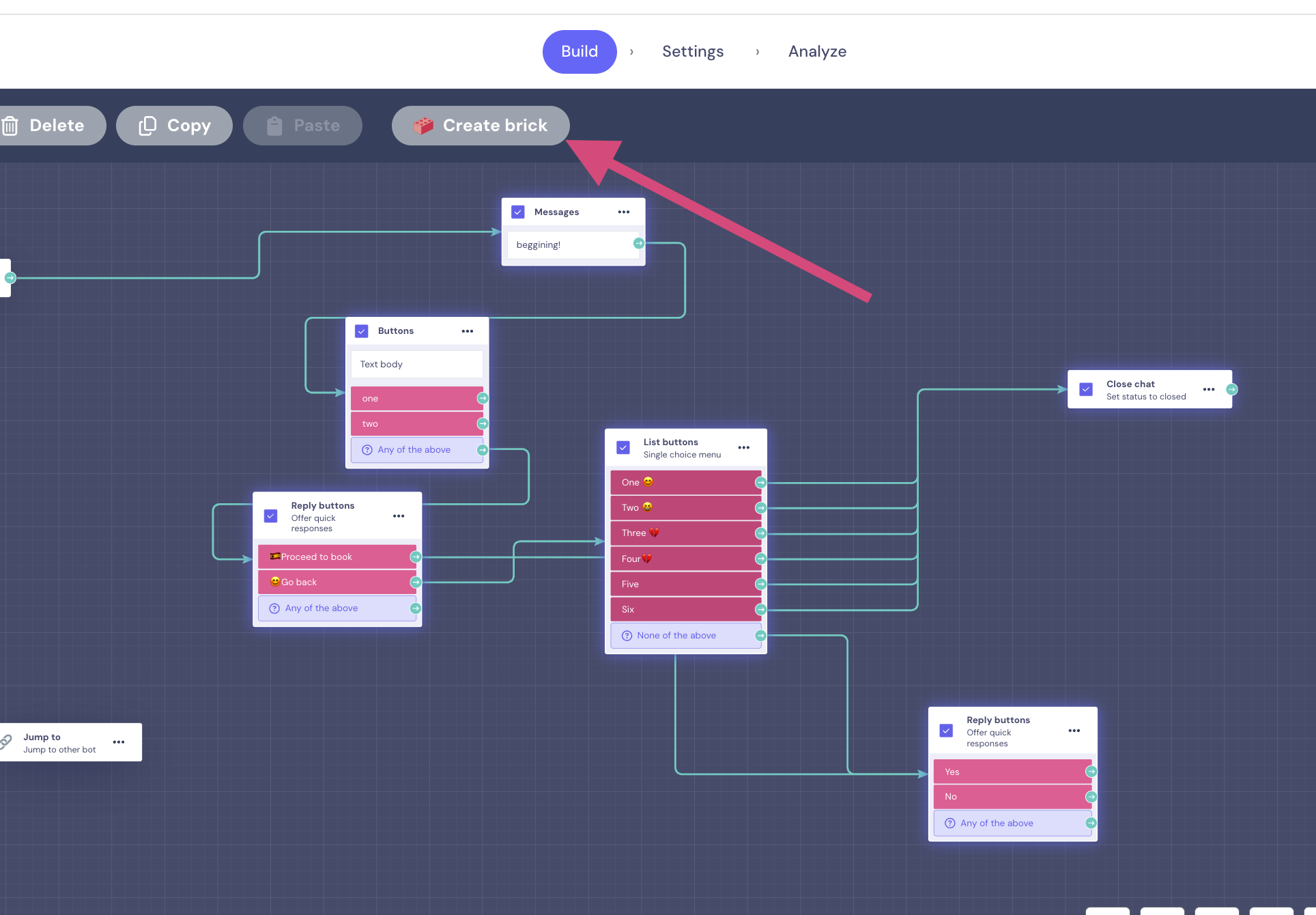
Task: Click the Close chat block title
Action: (1130, 384)
